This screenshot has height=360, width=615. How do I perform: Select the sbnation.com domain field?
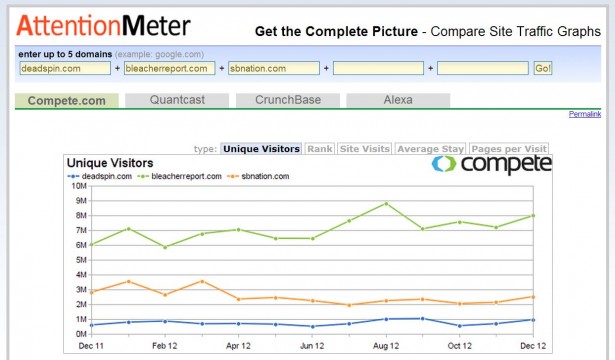pos(274,68)
